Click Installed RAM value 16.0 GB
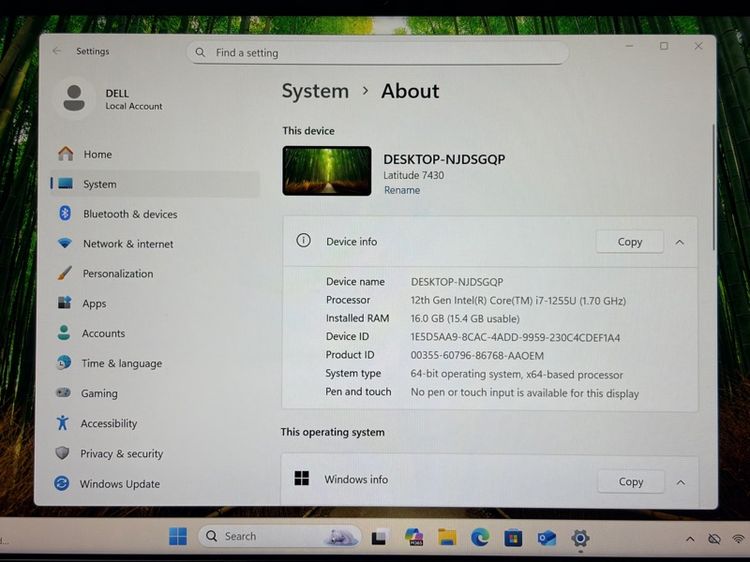 coord(465,319)
